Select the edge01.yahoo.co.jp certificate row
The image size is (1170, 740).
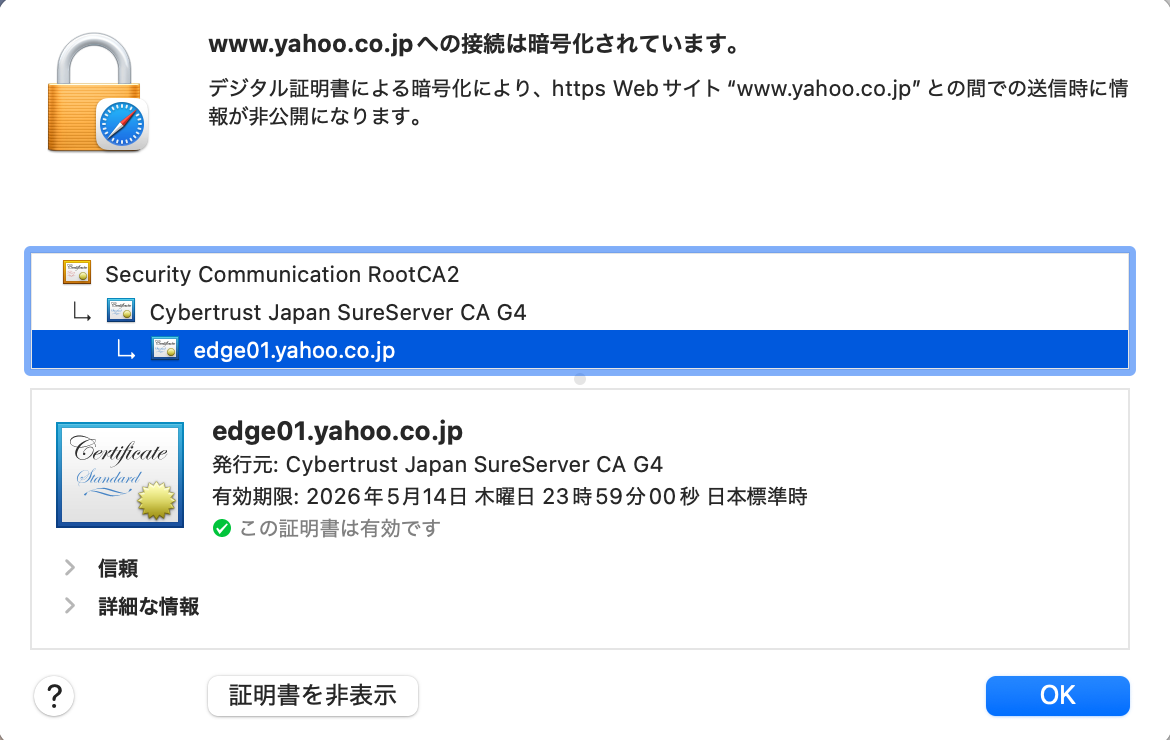pyautogui.click(x=580, y=349)
